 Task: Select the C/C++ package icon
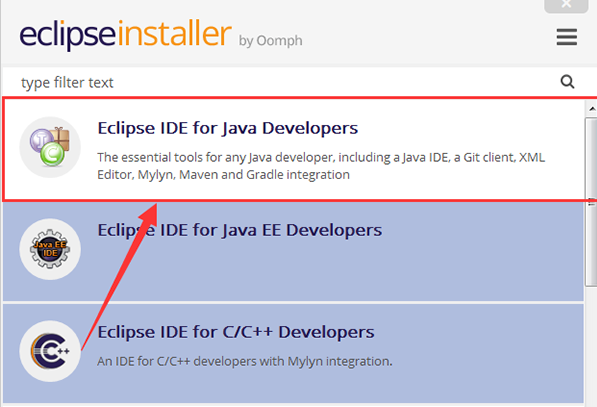[50, 351]
